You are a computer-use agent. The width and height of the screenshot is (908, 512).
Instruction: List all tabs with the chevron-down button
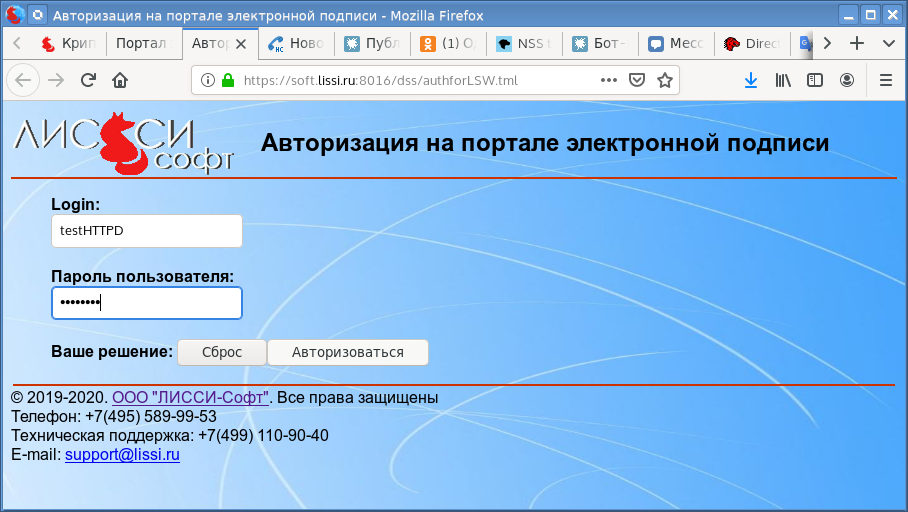click(888, 44)
